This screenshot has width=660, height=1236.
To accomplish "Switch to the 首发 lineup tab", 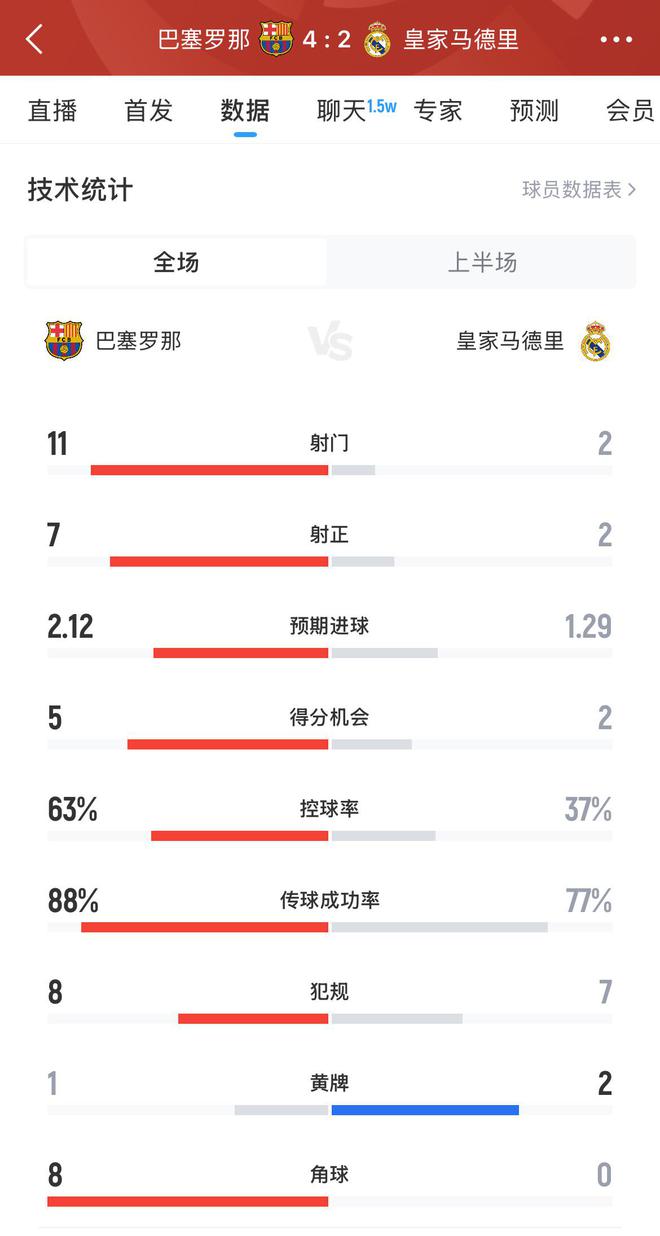I will pyautogui.click(x=148, y=110).
